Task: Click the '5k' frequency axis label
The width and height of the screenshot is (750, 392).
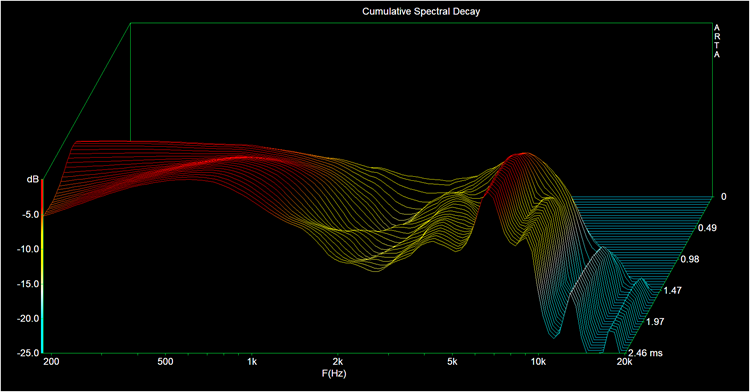Action: pos(452,362)
